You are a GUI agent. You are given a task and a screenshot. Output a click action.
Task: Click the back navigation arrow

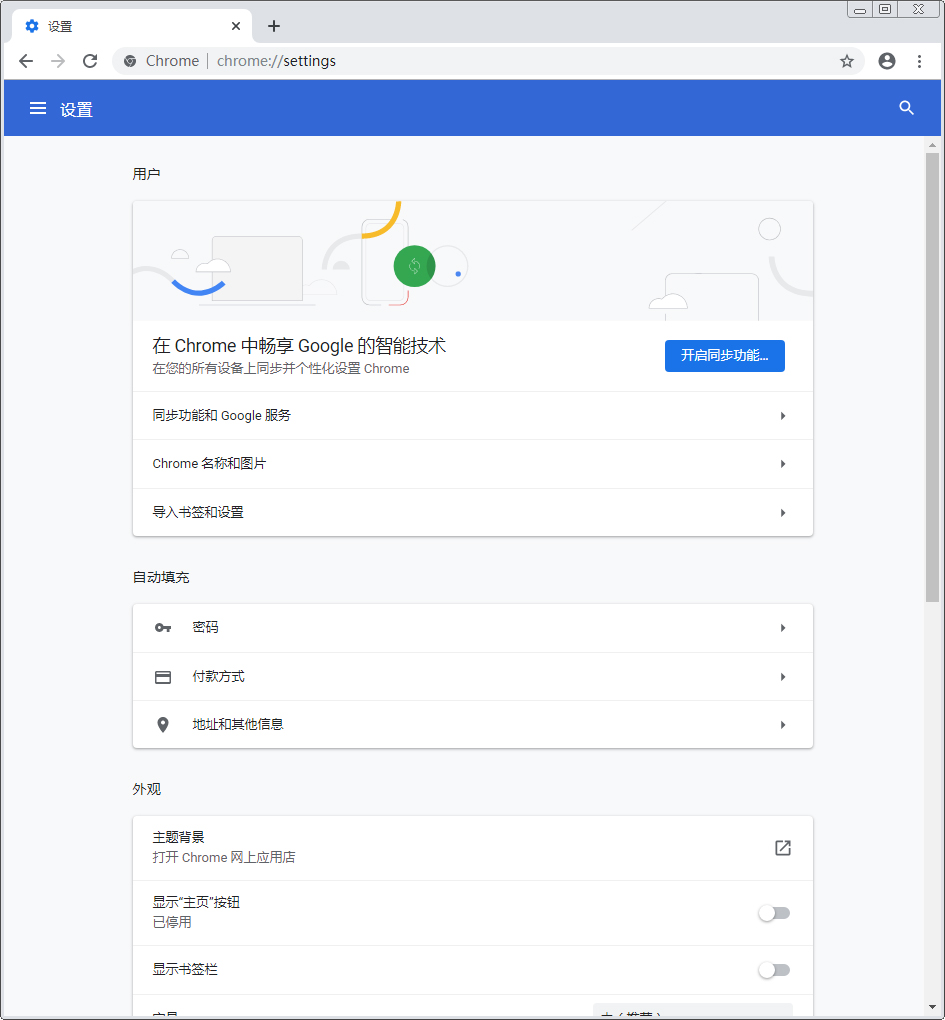pyautogui.click(x=26, y=61)
